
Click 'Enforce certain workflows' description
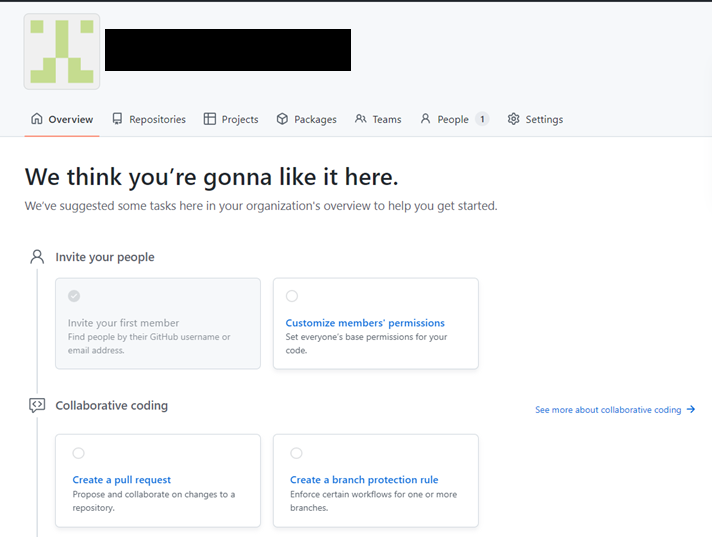(x=374, y=501)
